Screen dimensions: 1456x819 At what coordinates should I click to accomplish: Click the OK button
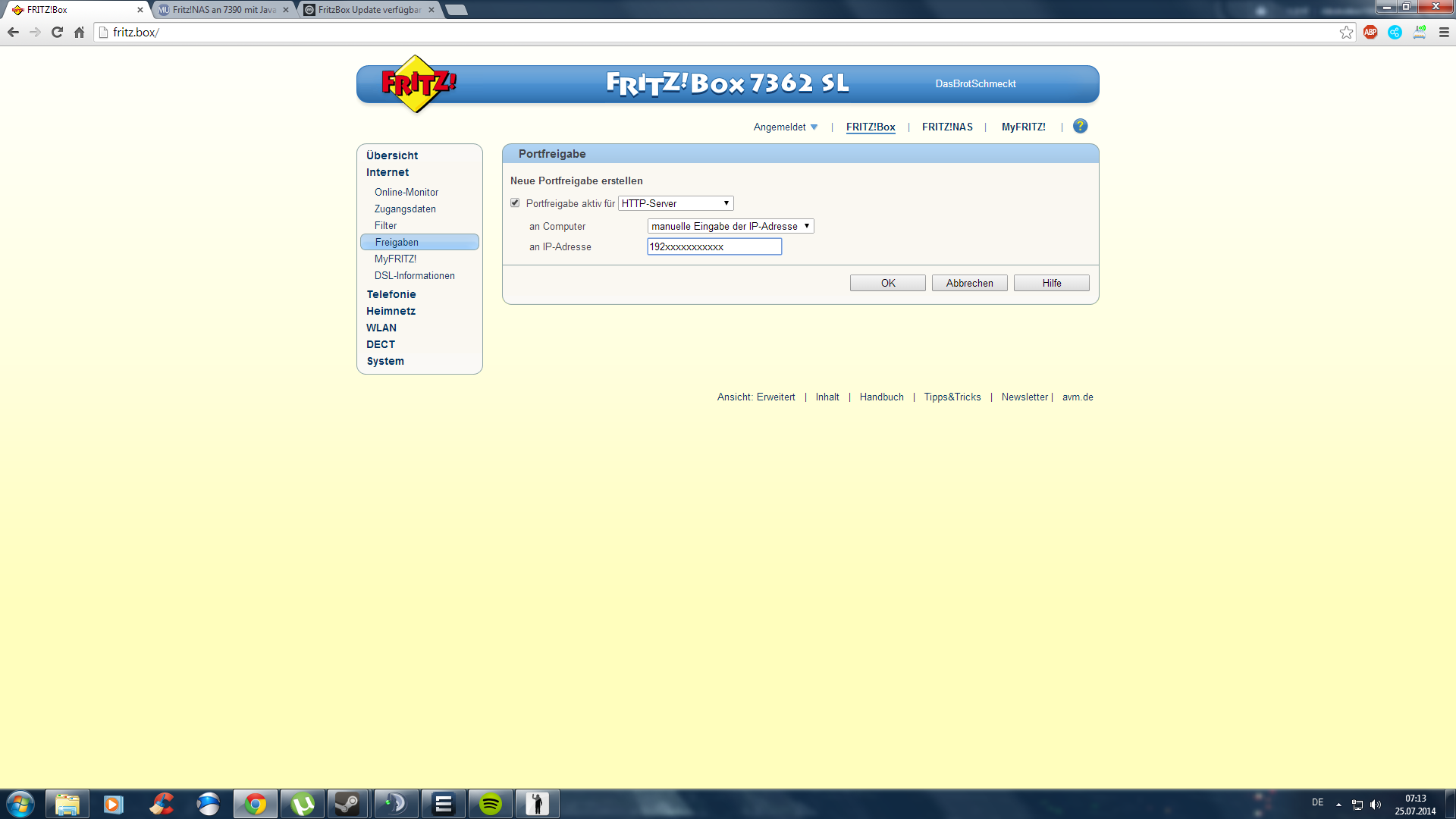pyautogui.click(x=887, y=283)
